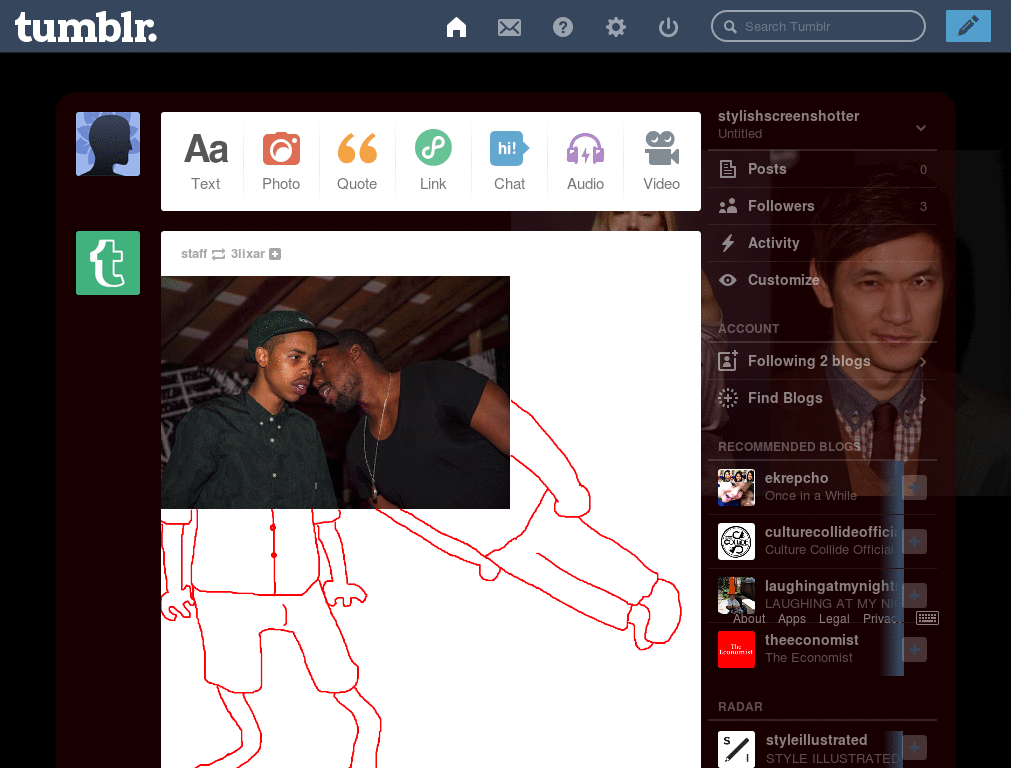Create a new Link post
Viewport: 1024px width, 768px height.
(433, 161)
